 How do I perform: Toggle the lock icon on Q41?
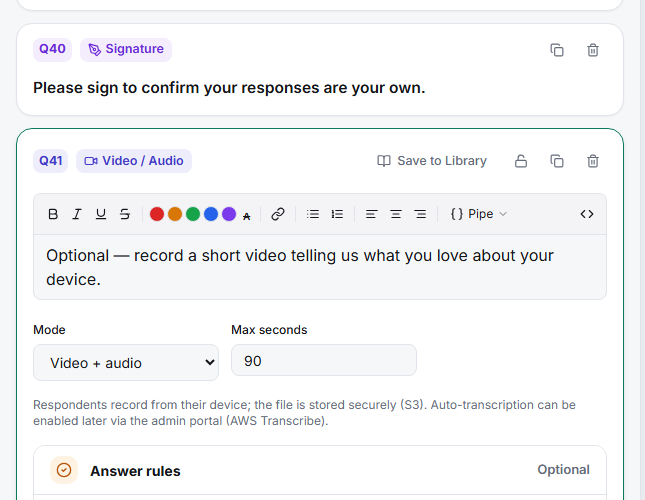pyautogui.click(x=521, y=161)
